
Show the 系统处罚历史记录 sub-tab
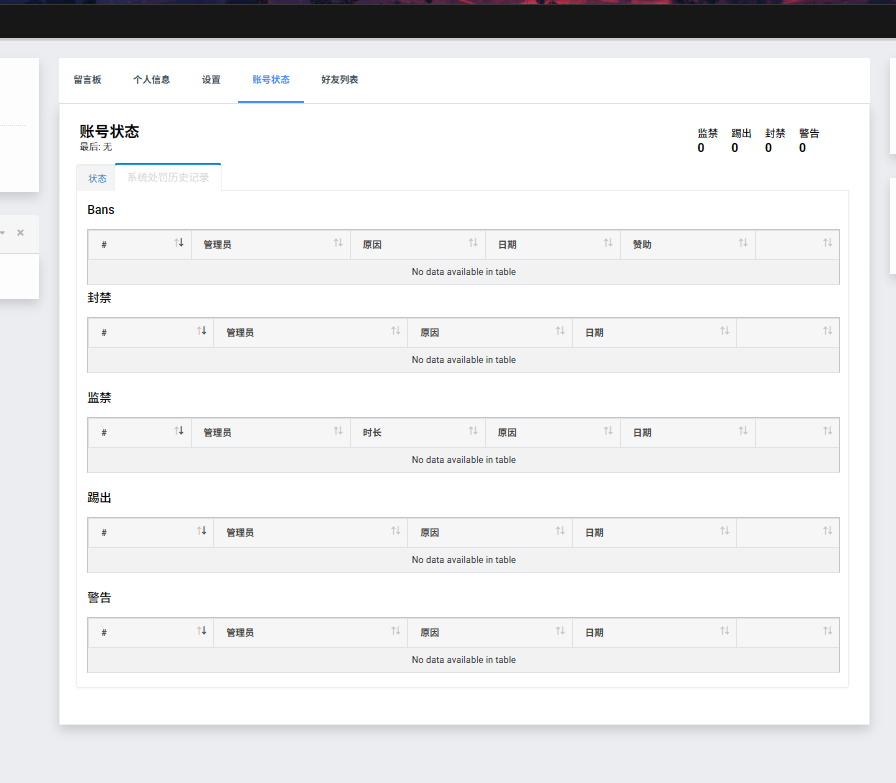[168, 178]
